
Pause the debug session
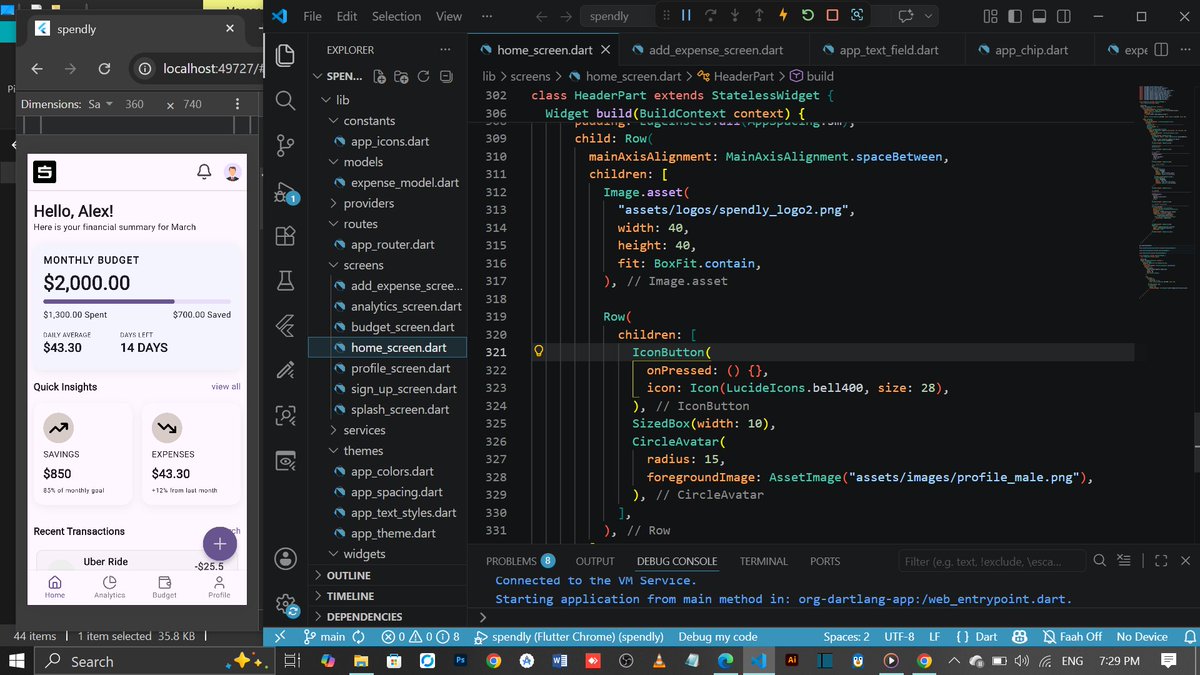[686, 16]
